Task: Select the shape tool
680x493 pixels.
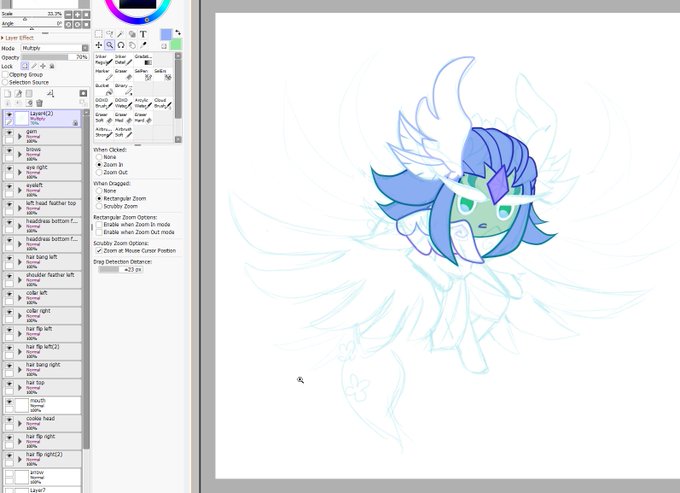Action: tap(132, 34)
